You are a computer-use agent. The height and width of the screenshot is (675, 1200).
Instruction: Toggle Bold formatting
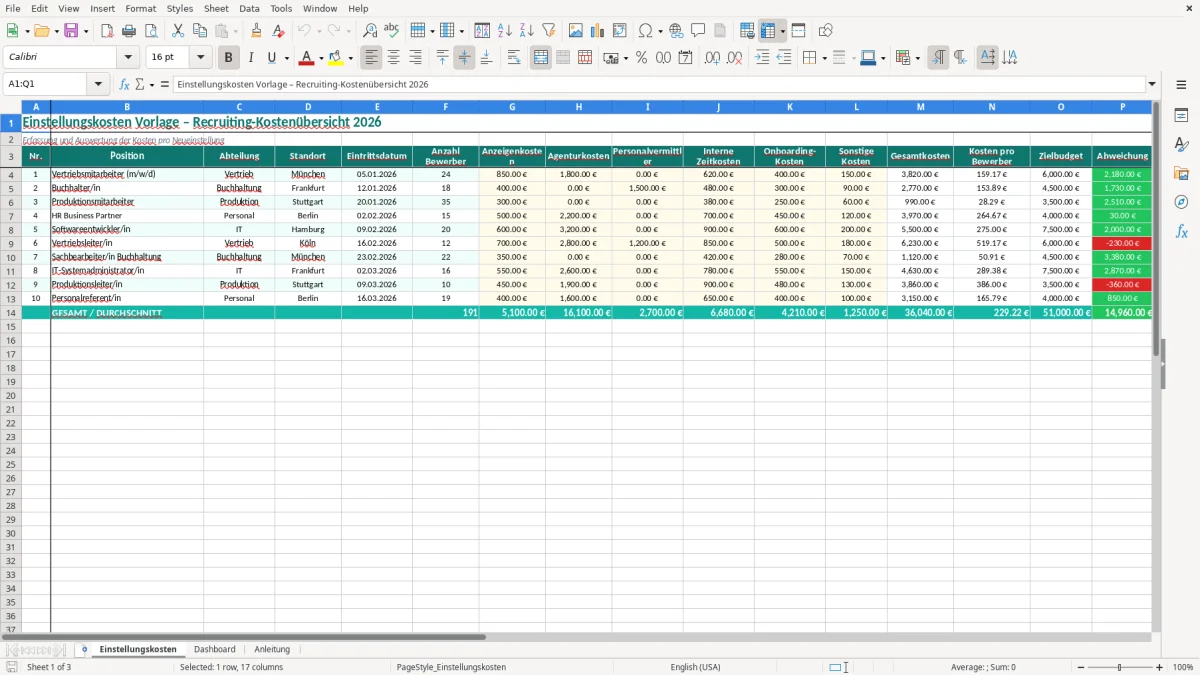(229, 58)
